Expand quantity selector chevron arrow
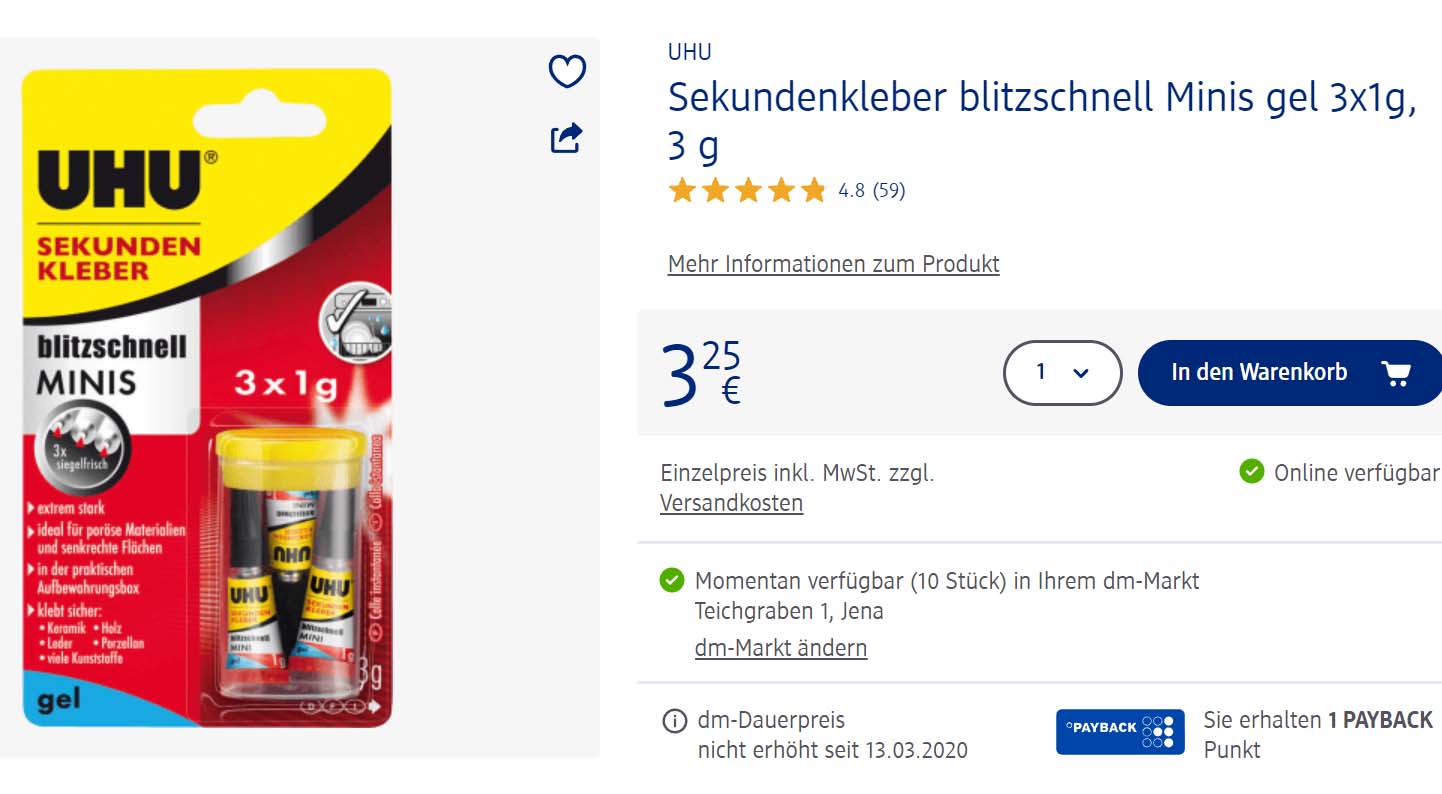The width and height of the screenshot is (1442, 794). pyautogui.click(x=1080, y=373)
